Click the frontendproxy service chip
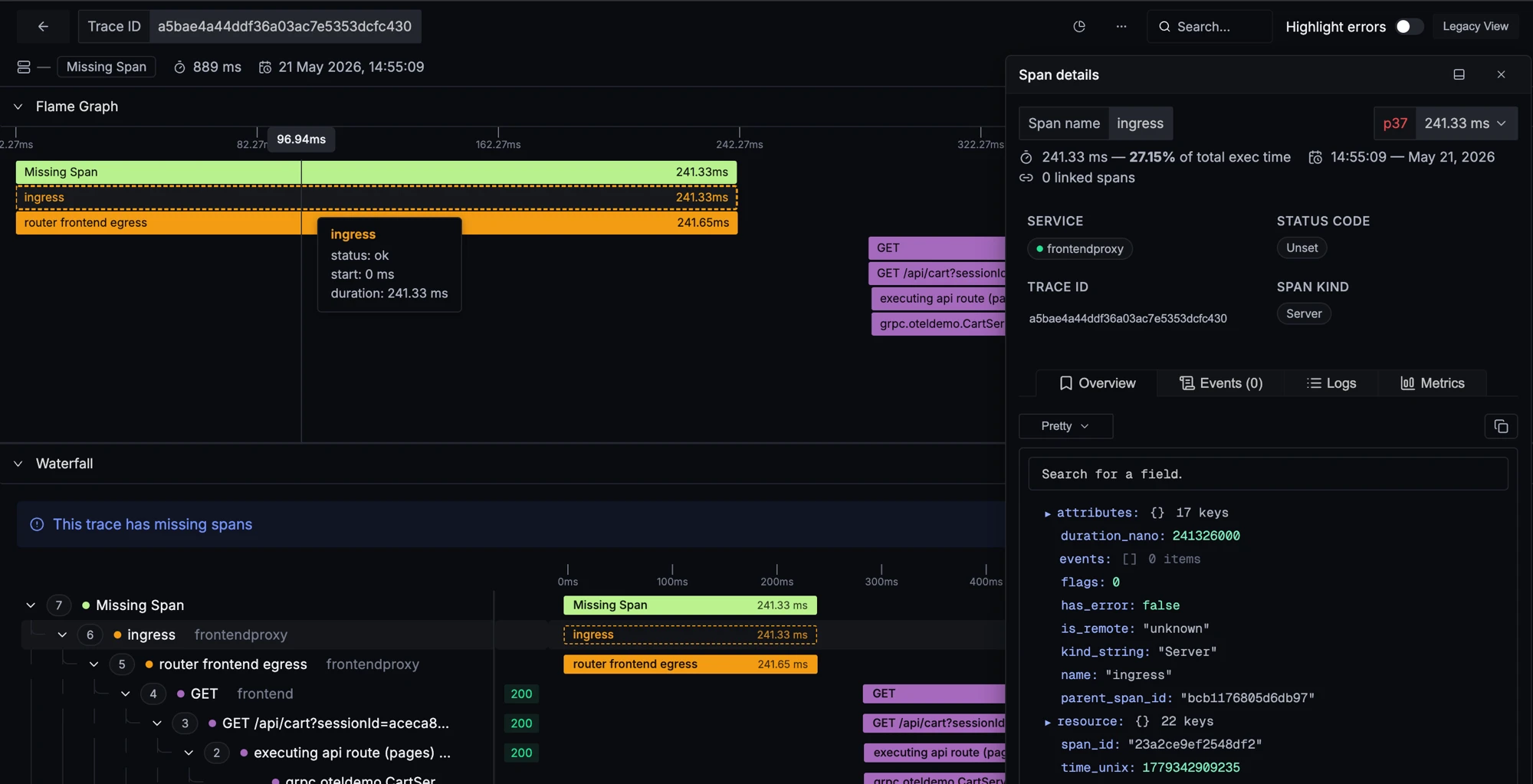Screen dimensions: 1533x784 (1080, 249)
